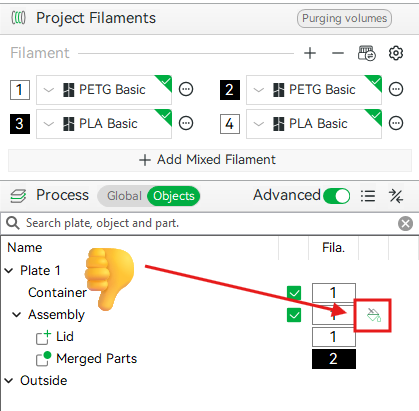Switch to the Global process tab
This screenshot has width=419, height=411.
coord(124,196)
